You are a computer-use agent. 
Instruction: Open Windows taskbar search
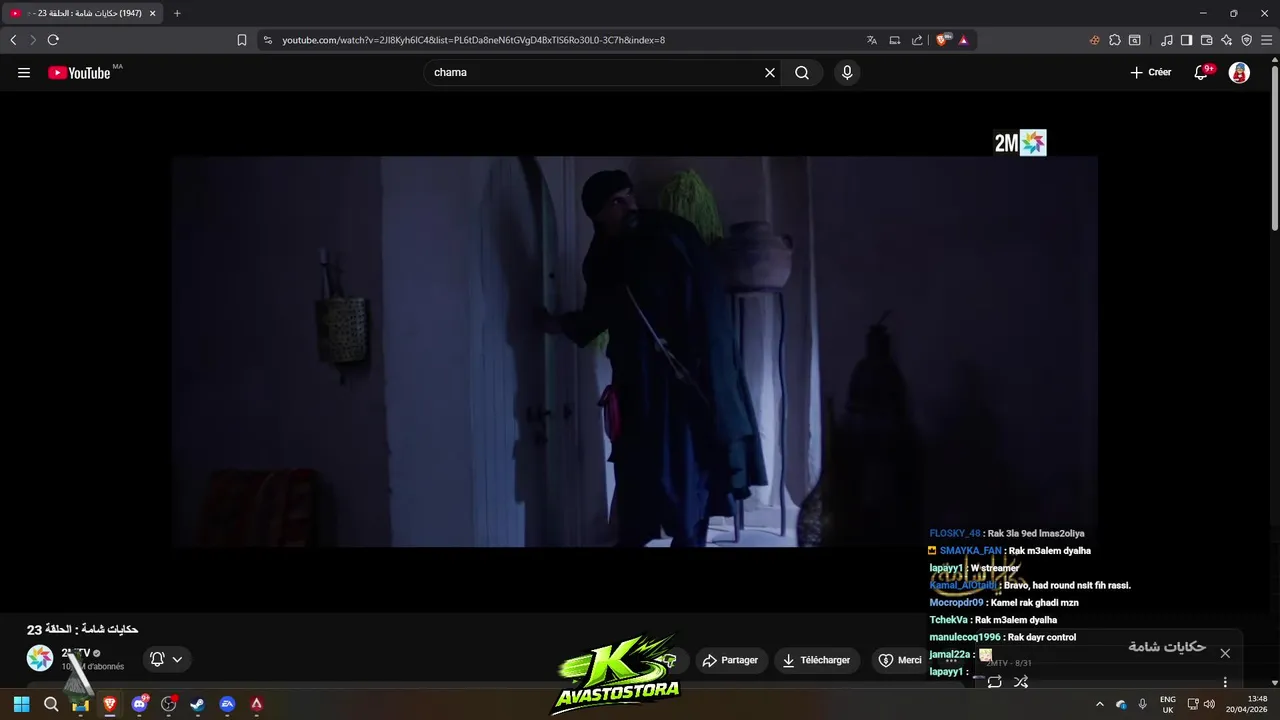pos(51,704)
